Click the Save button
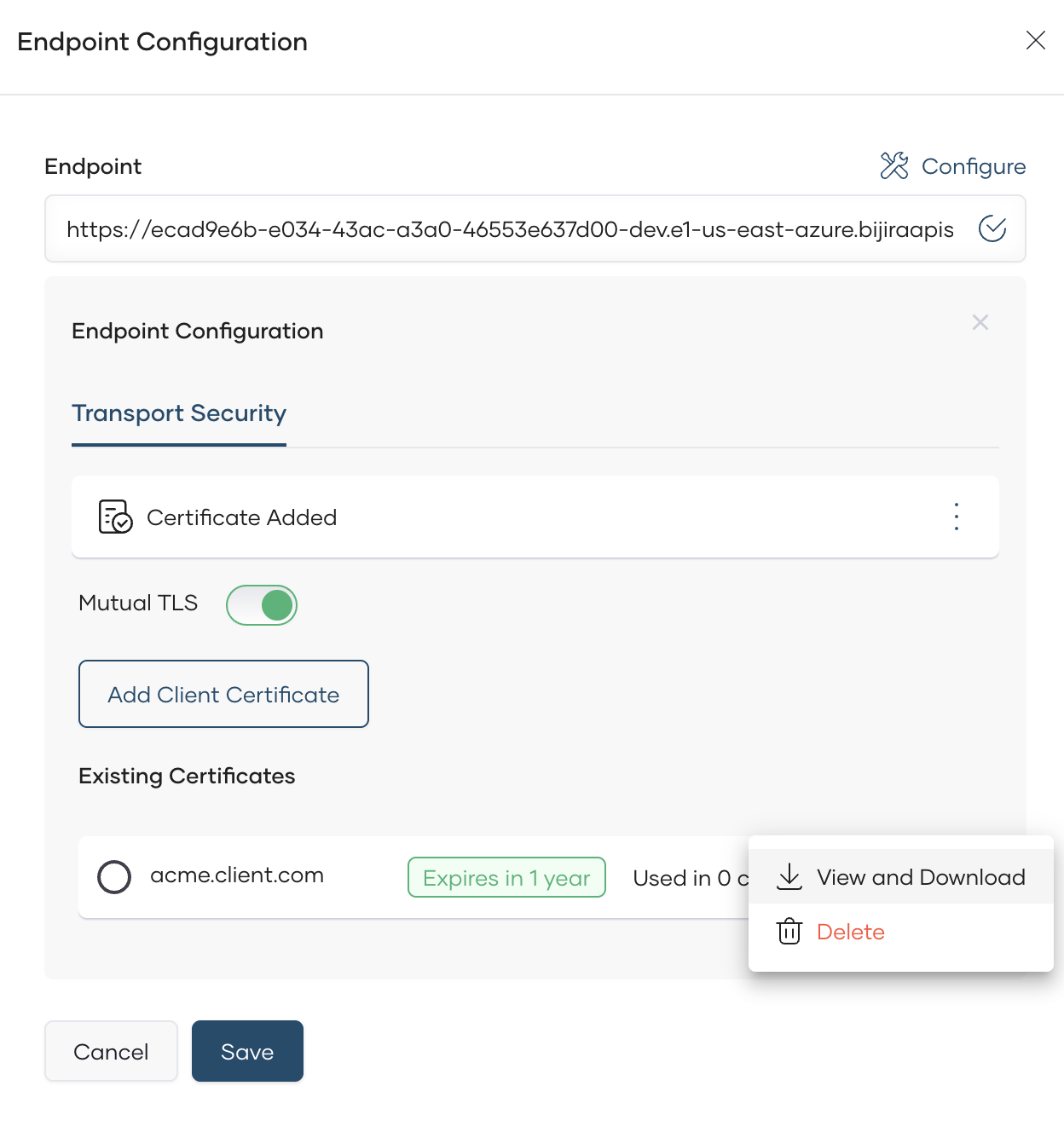This screenshot has width=1064, height=1132. (x=247, y=1051)
